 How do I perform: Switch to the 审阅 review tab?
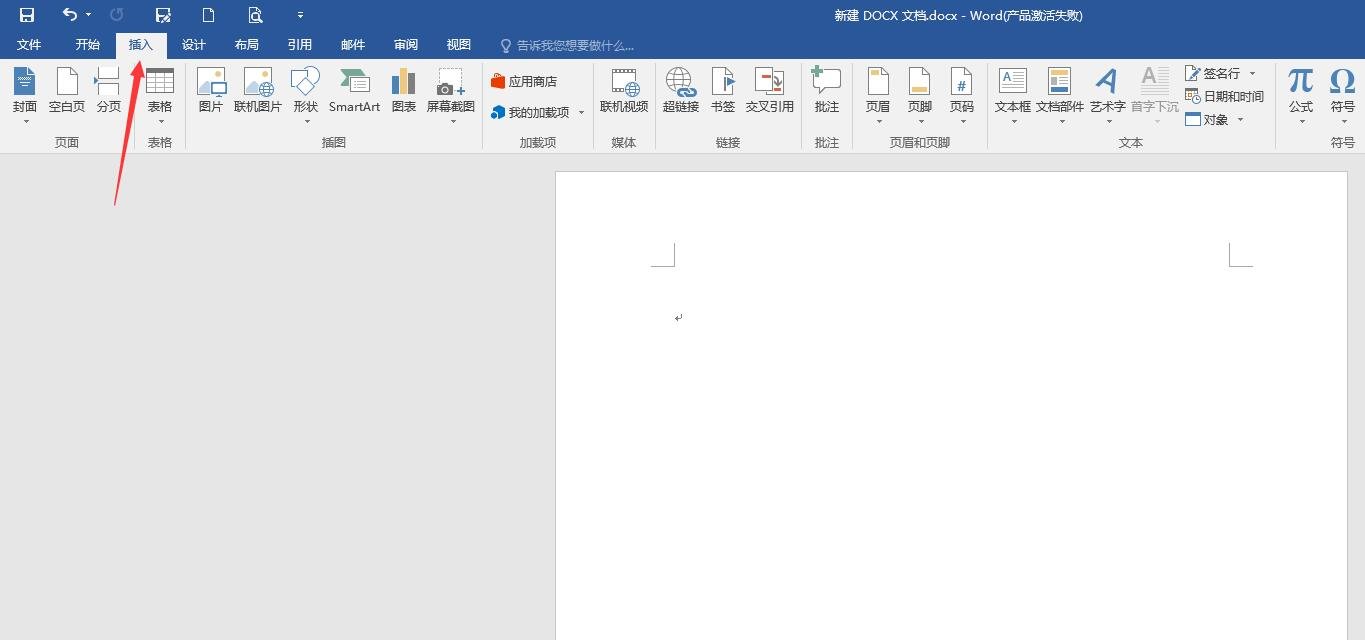[406, 45]
